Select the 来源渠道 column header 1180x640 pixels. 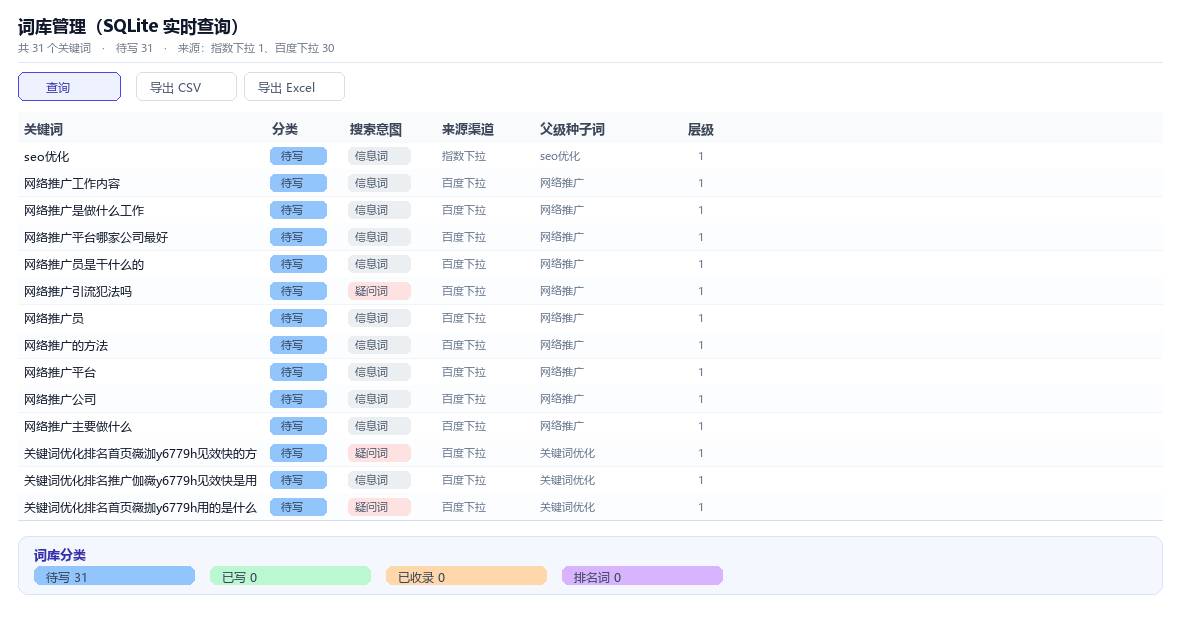pyautogui.click(x=467, y=130)
